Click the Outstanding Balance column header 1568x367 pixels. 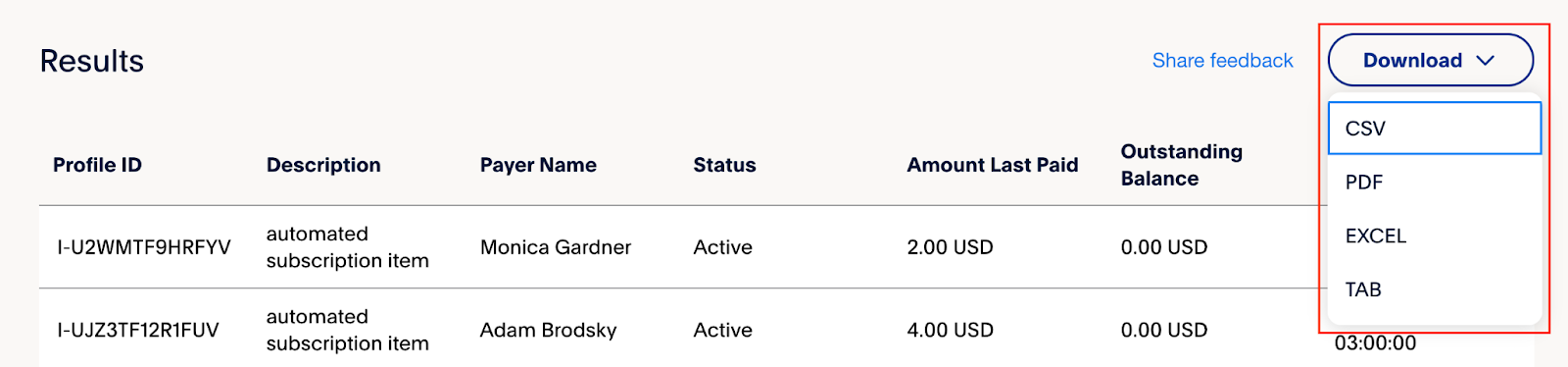pyautogui.click(x=1182, y=165)
